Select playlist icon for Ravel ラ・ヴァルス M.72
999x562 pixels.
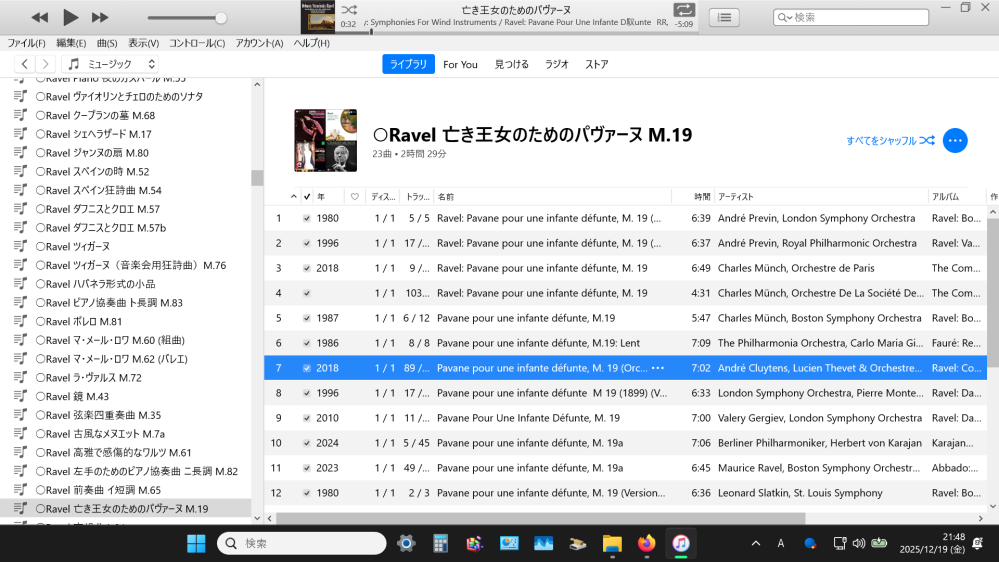(20, 377)
